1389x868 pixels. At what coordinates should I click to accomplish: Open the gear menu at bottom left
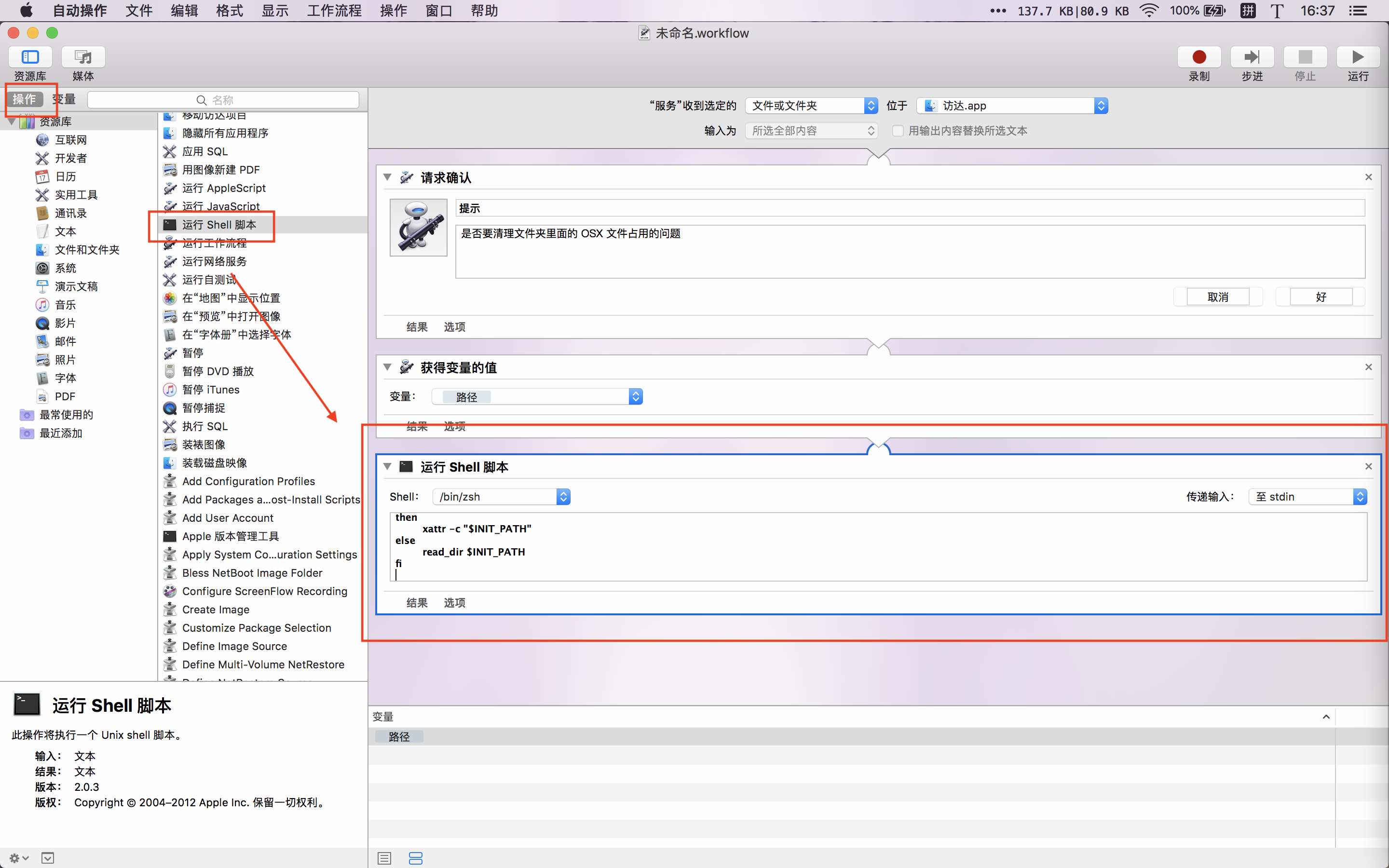click(18, 858)
